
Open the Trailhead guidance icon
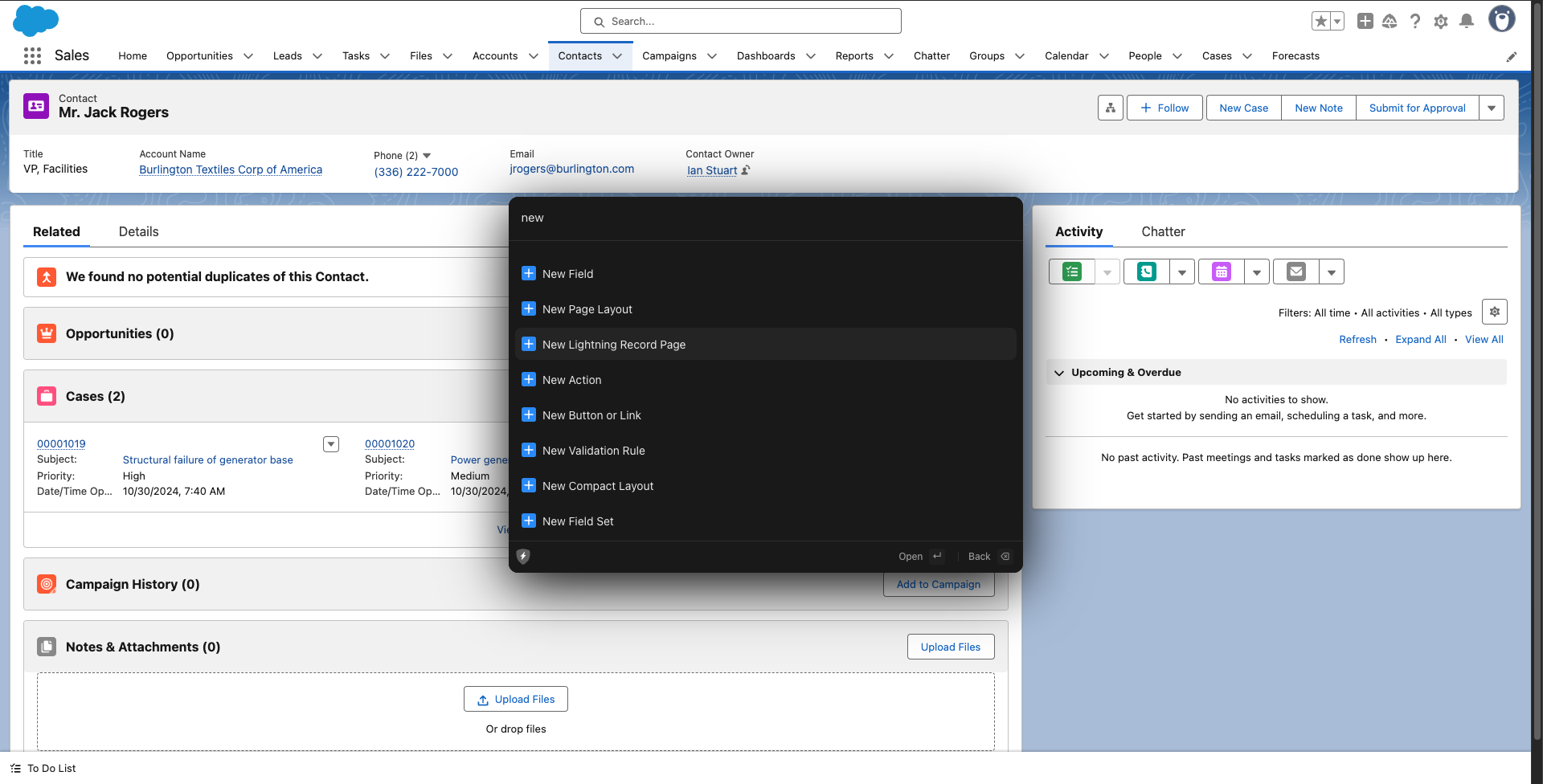point(1390,21)
